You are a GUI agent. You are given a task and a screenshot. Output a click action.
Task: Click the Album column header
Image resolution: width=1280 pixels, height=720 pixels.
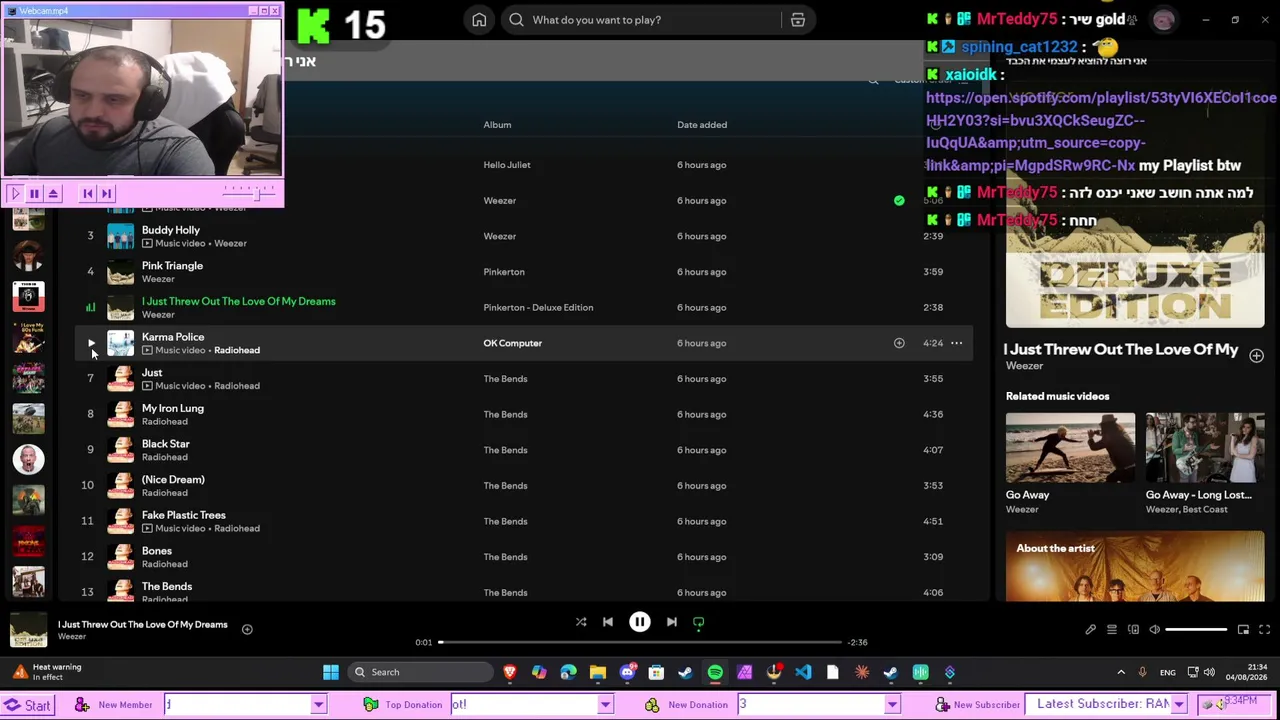(x=497, y=125)
